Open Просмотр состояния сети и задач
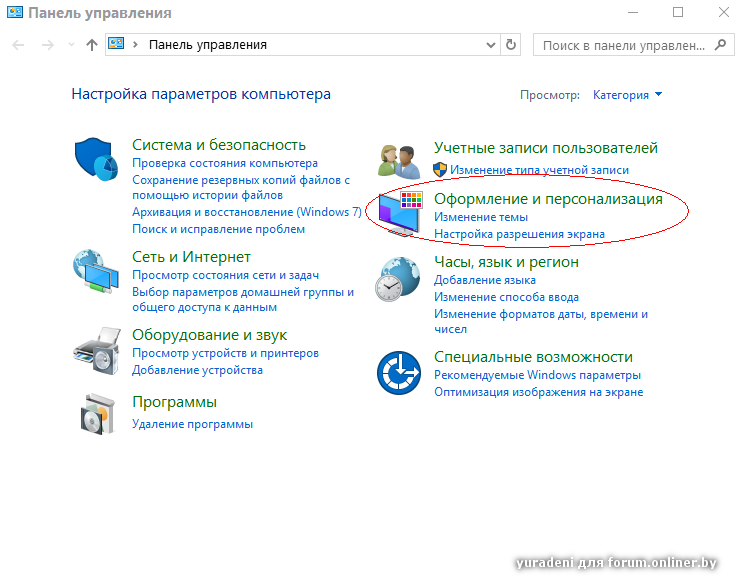This screenshot has width=739, height=586. click(x=226, y=275)
